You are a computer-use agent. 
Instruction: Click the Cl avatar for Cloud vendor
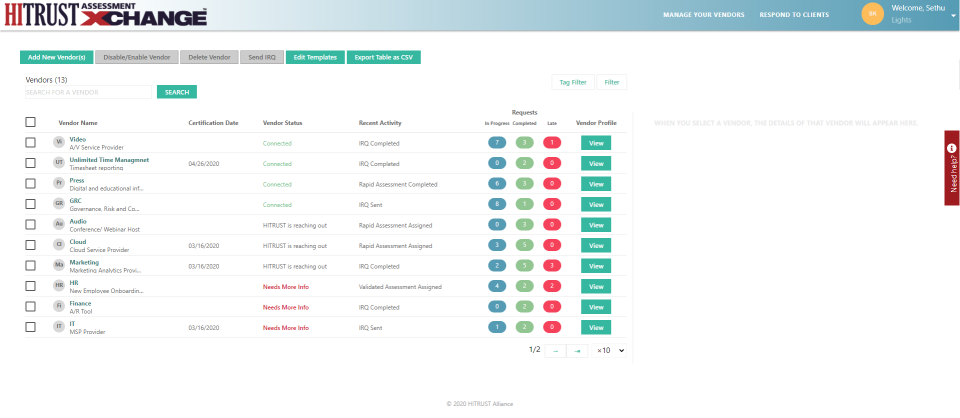[59, 245]
